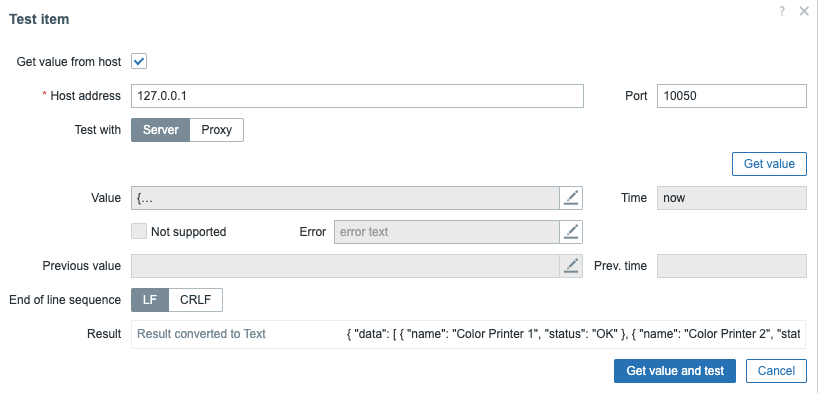This screenshot has height=393, width=818.
Task: Click the Error text edit pencil icon
Action: click(571, 232)
